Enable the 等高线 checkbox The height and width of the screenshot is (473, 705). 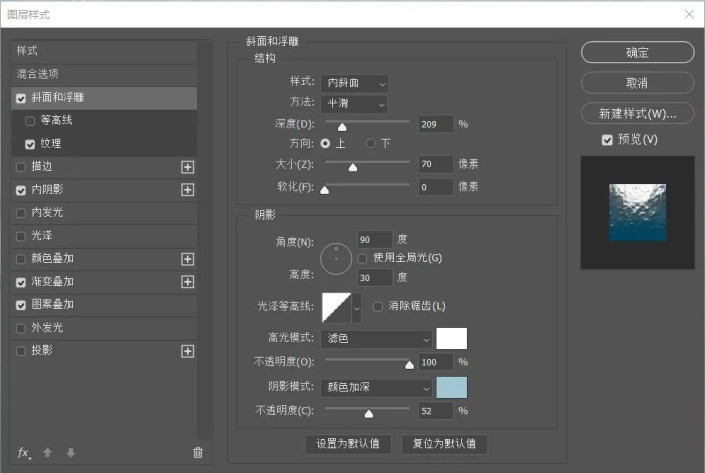pos(30,121)
